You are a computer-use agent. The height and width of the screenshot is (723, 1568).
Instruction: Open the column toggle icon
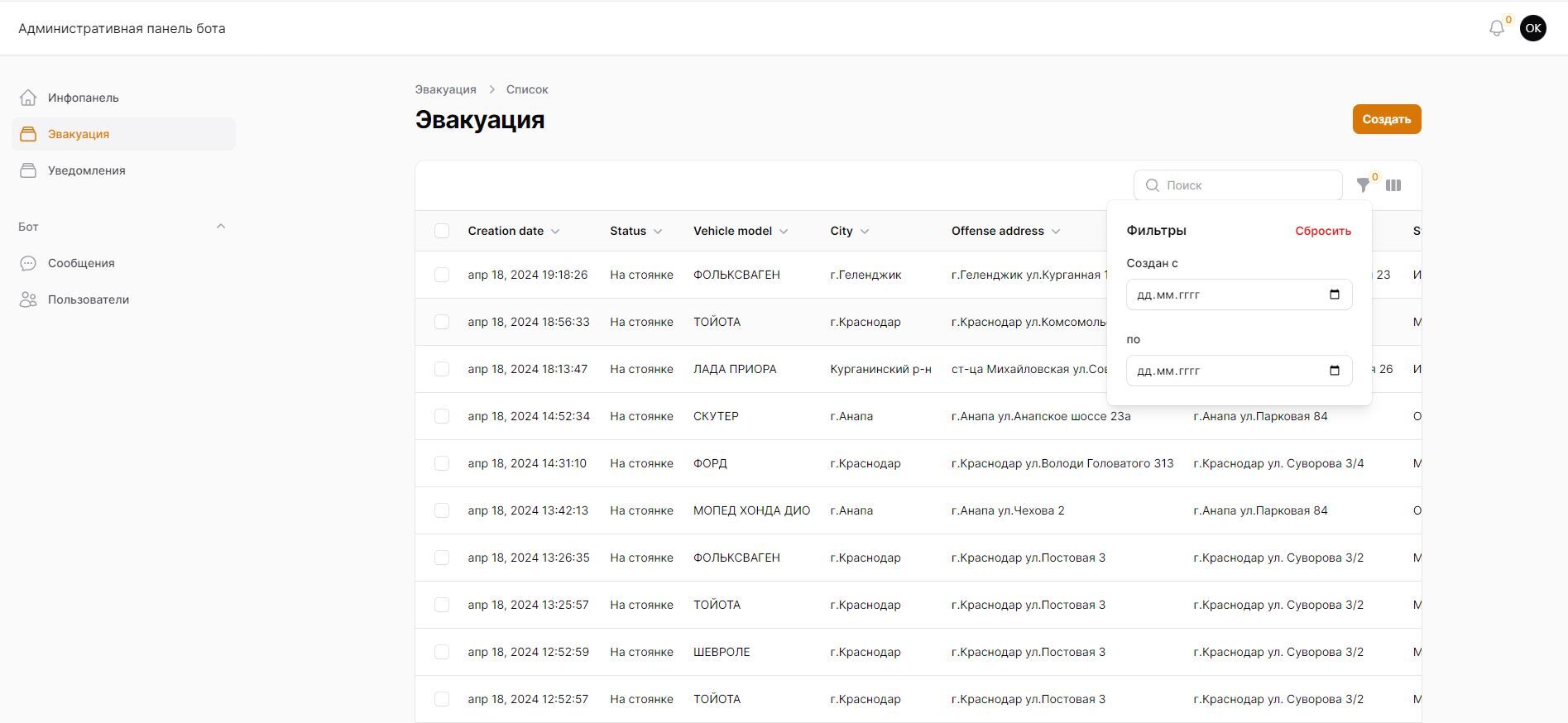point(1393,185)
